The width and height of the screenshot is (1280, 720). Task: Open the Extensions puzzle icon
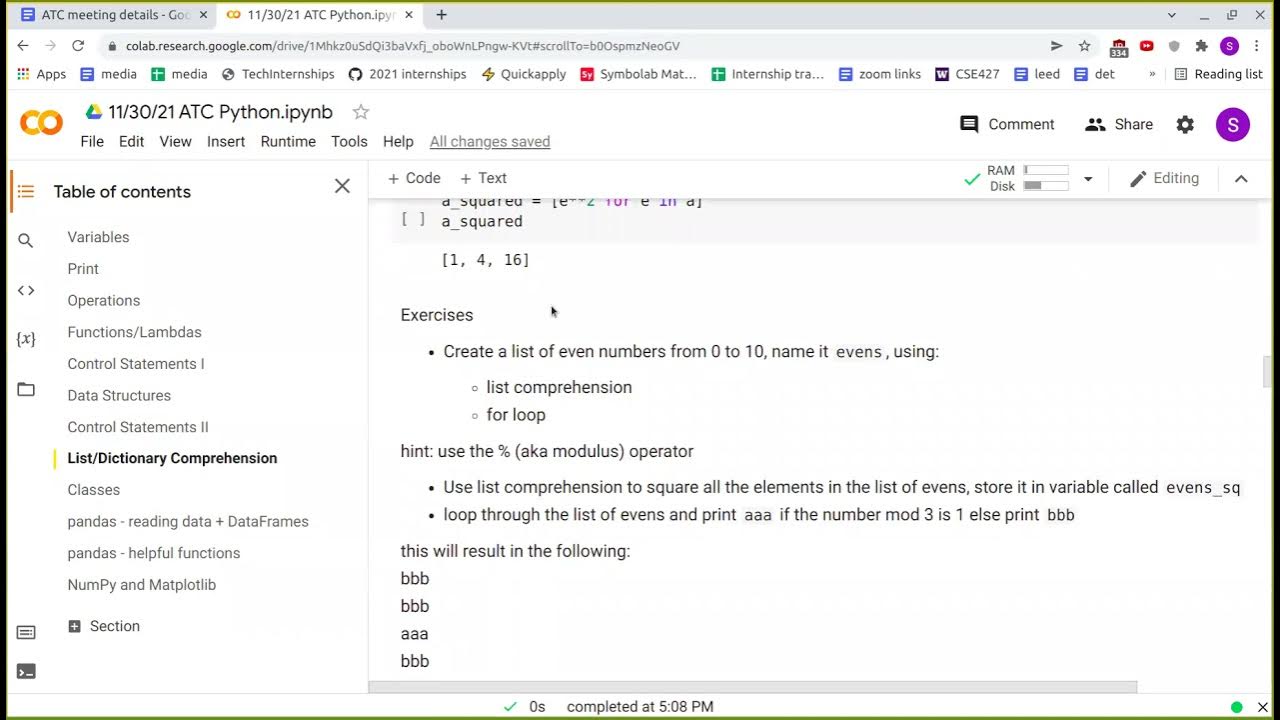(x=1201, y=46)
